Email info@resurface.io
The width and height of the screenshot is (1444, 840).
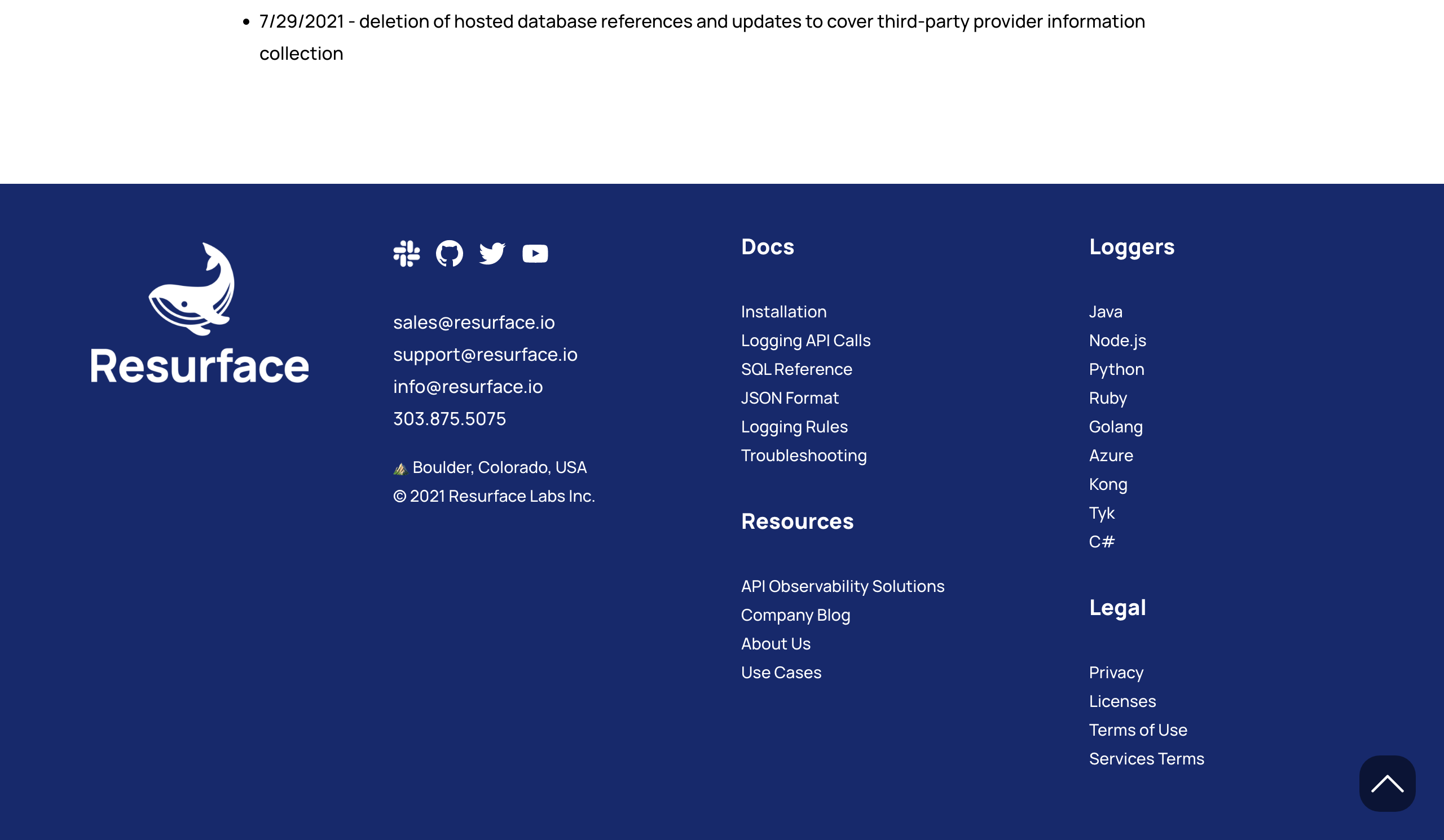pos(468,387)
